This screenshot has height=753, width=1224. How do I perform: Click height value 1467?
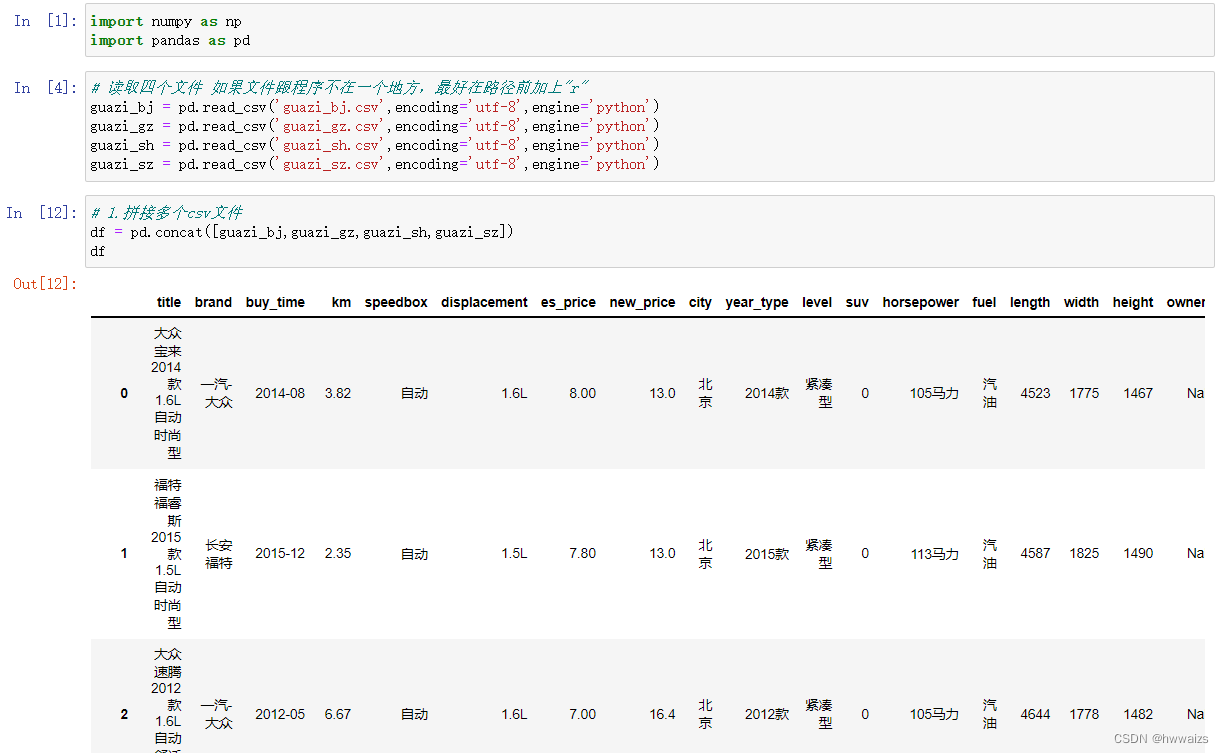click(1138, 393)
